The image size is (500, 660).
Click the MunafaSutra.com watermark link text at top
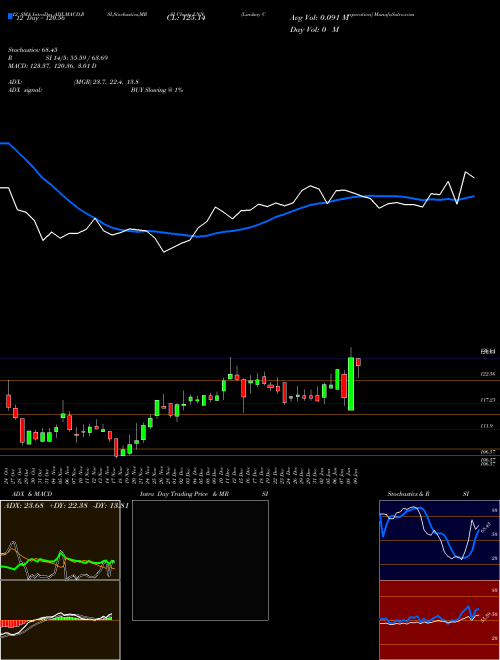tap(393, 14)
